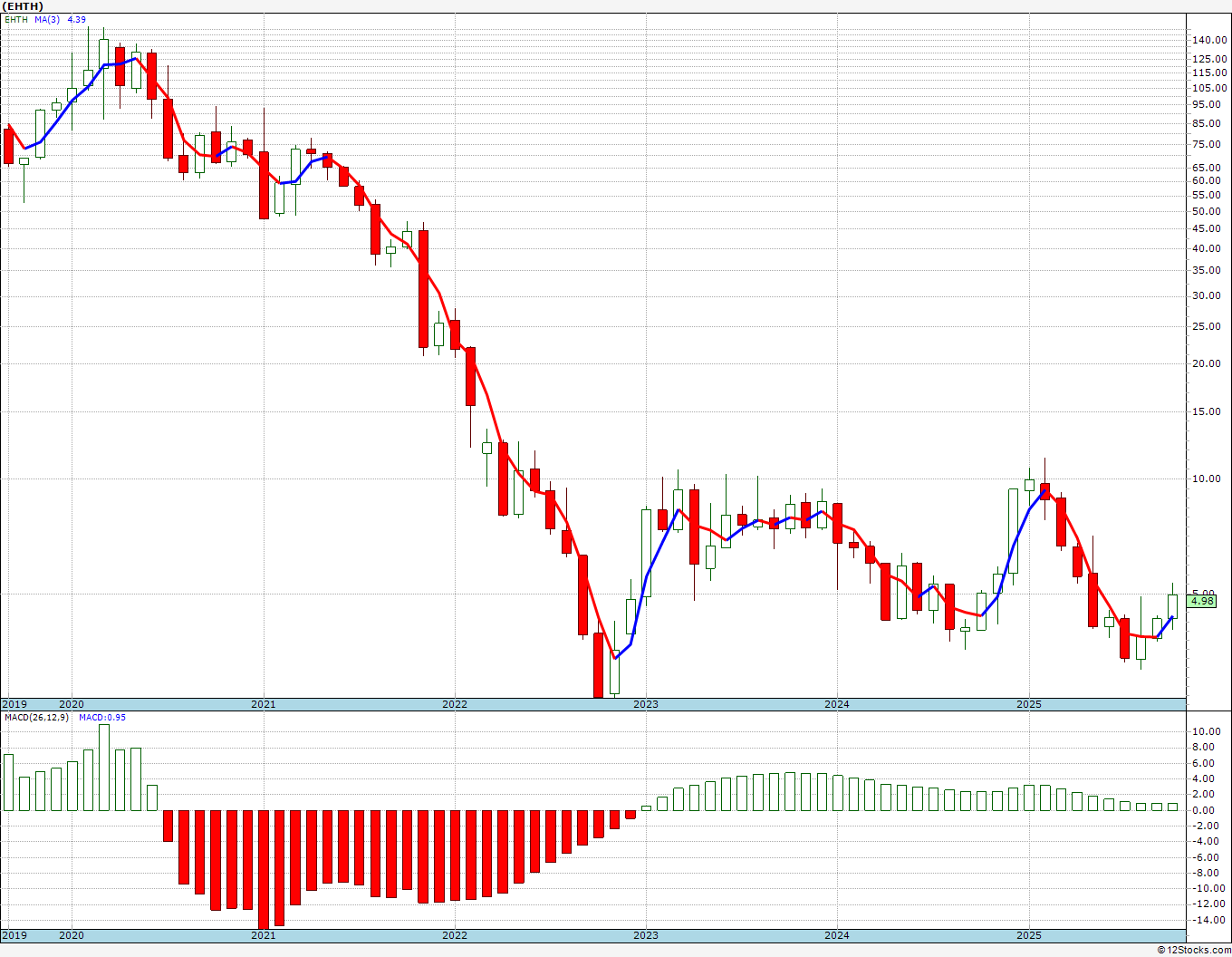
Task: Select 2024 on the lower MACD timeline
Action: pos(837,935)
